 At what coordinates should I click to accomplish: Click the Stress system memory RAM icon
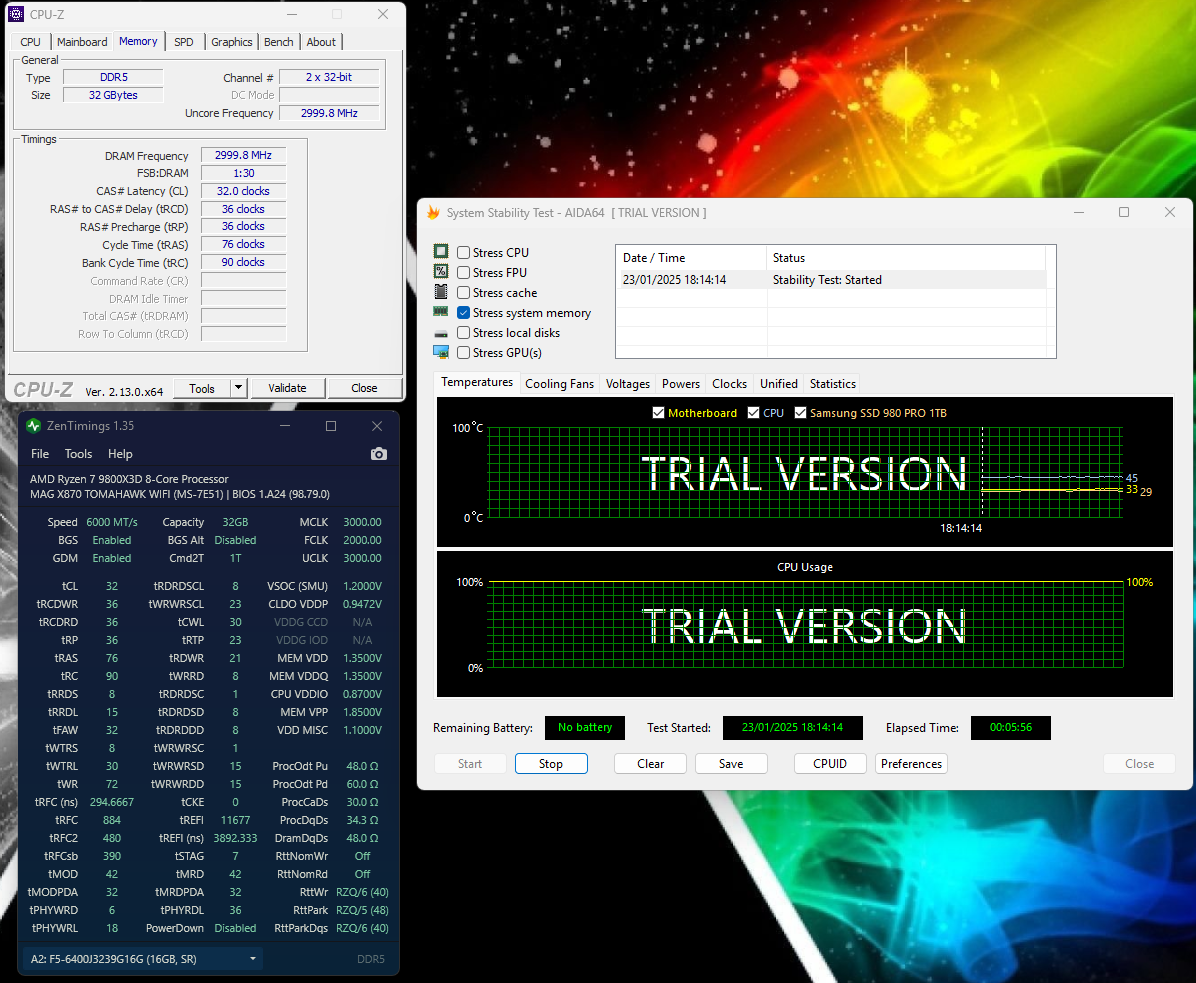[441, 312]
